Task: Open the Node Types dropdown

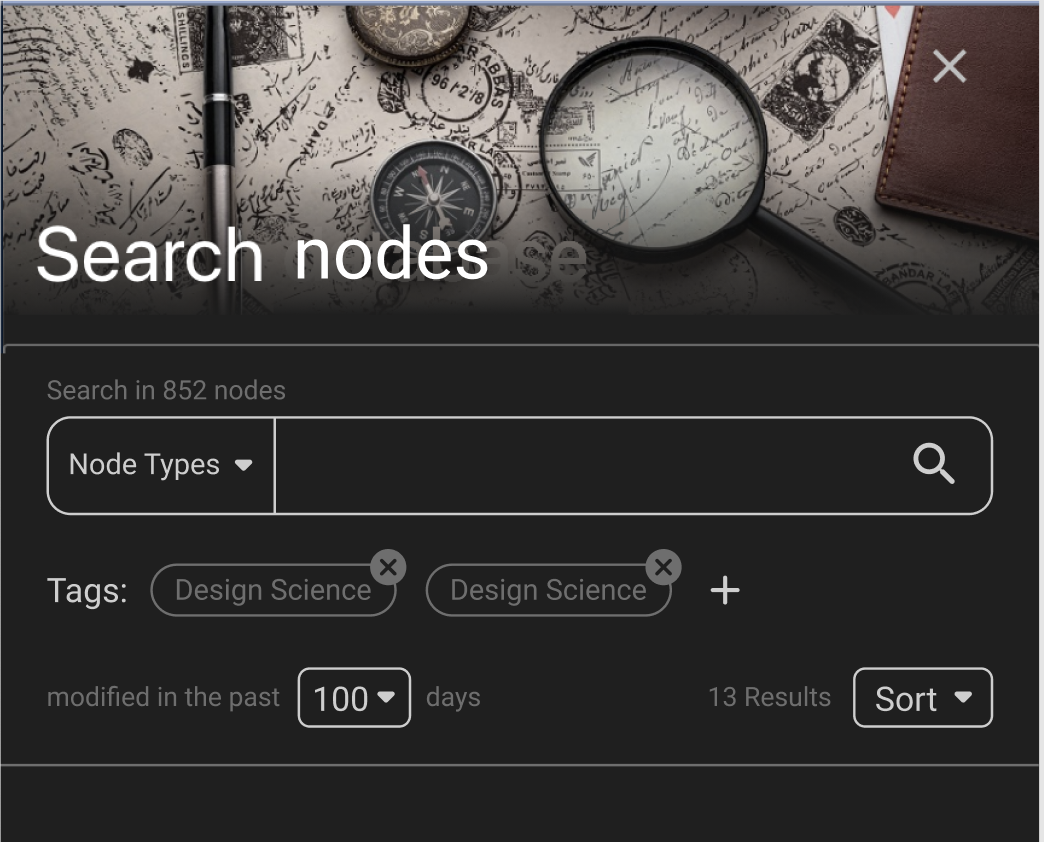Action: pyautogui.click(x=160, y=465)
